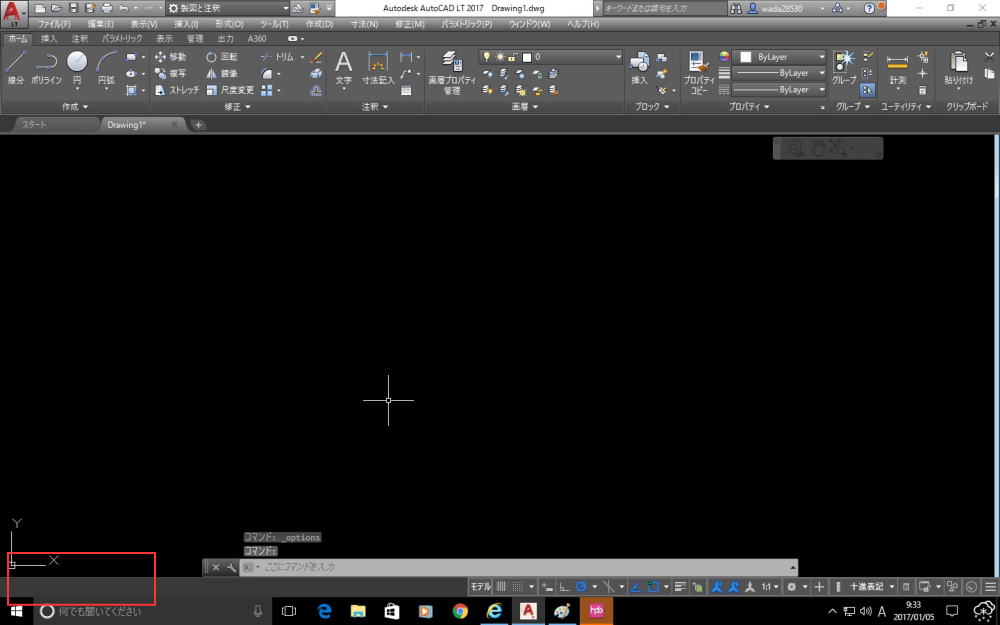Open the 製図と注釈 workspace dropdown
The height and width of the screenshot is (625, 1000).
click(x=228, y=8)
